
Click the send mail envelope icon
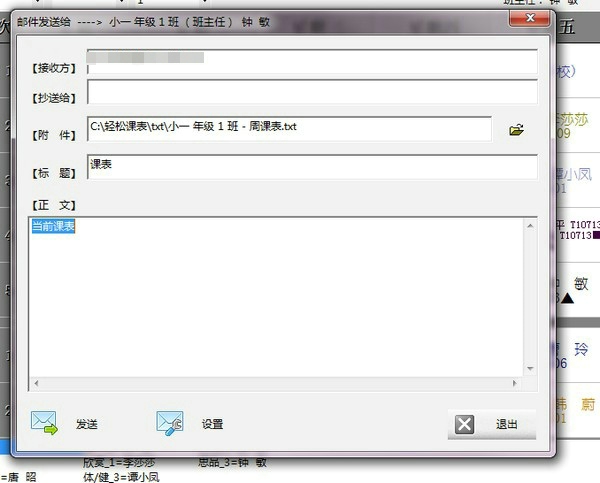[44, 423]
